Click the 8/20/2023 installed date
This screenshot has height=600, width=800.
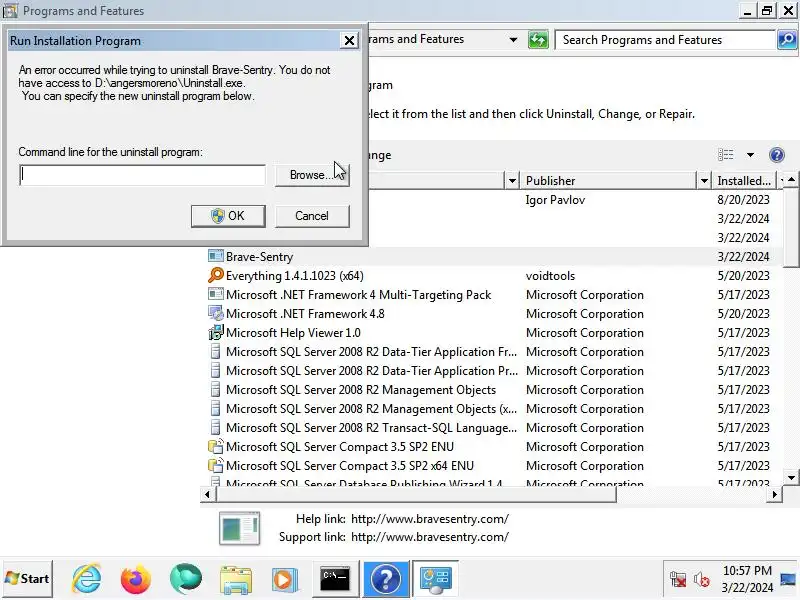point(743,199)
